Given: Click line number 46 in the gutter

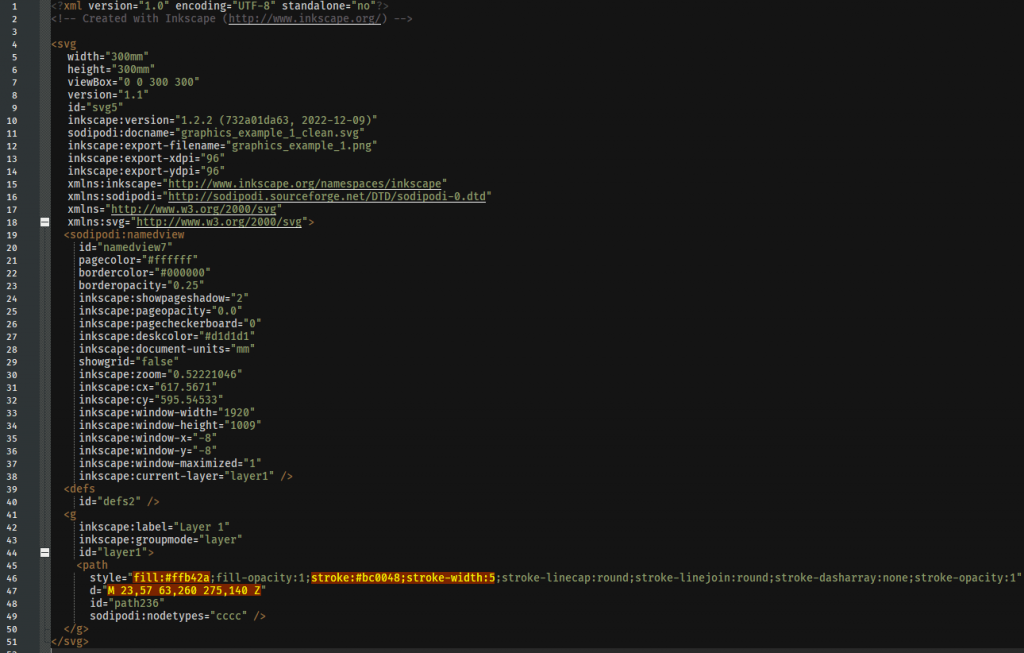Looking at the screenshot, I should pyautogui.click(x=14, y=577).
